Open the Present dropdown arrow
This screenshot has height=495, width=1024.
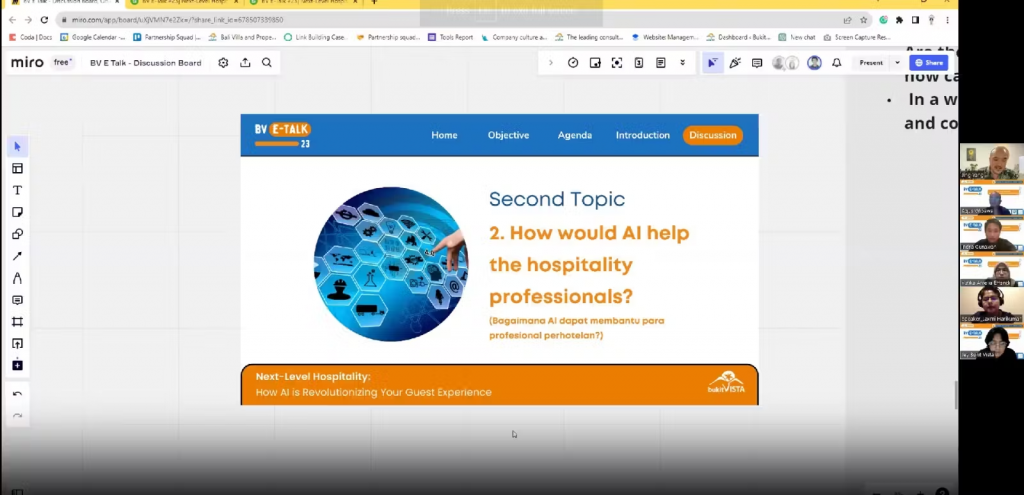pos(897,63)
